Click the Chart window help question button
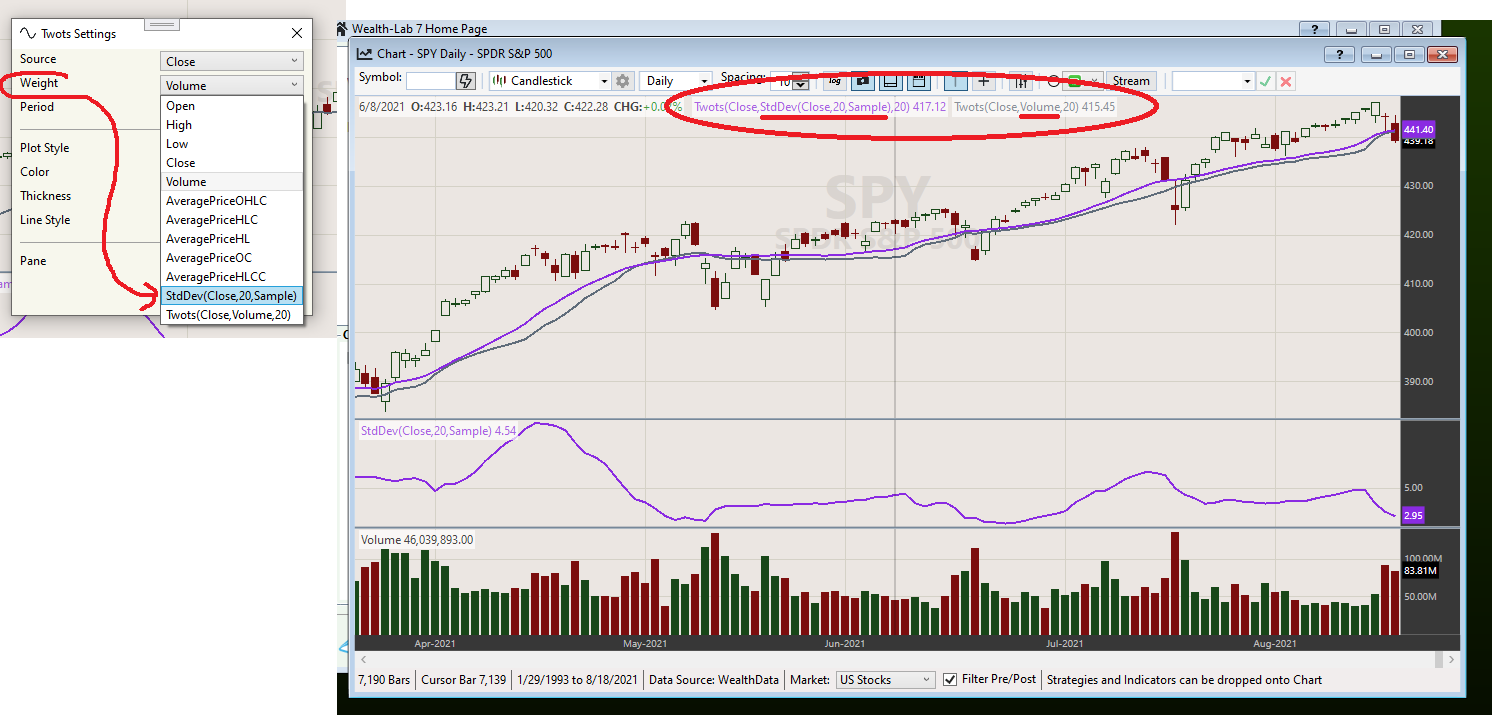This screenshot has width=1492, height=715. pyautogui.click(x=1339, y=54)
